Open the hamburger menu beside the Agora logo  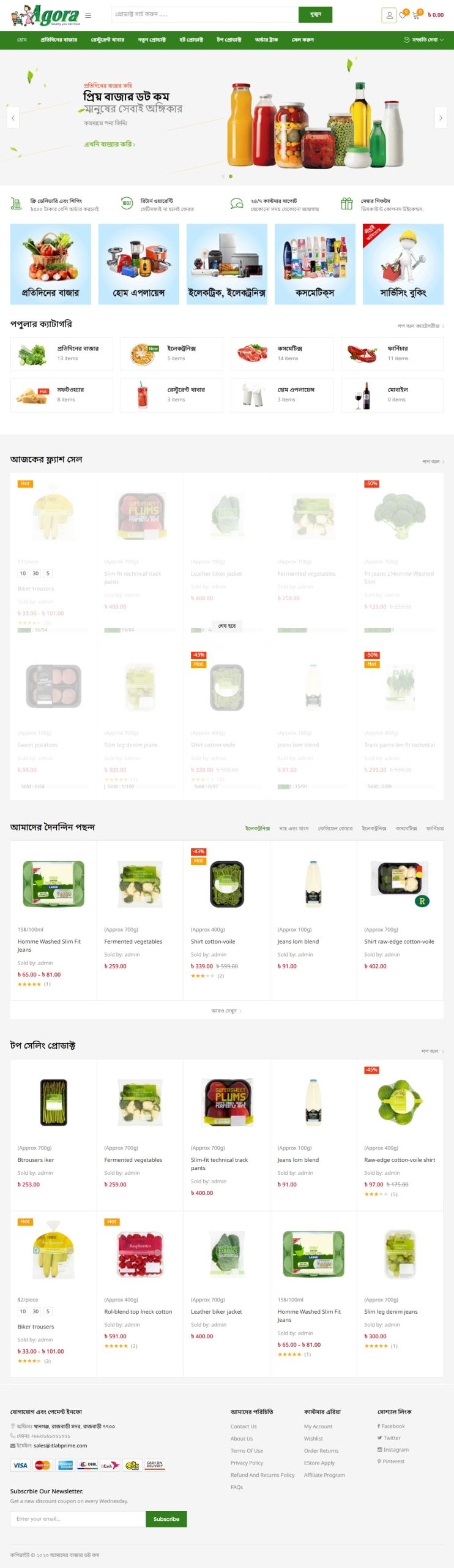point(88,15)
